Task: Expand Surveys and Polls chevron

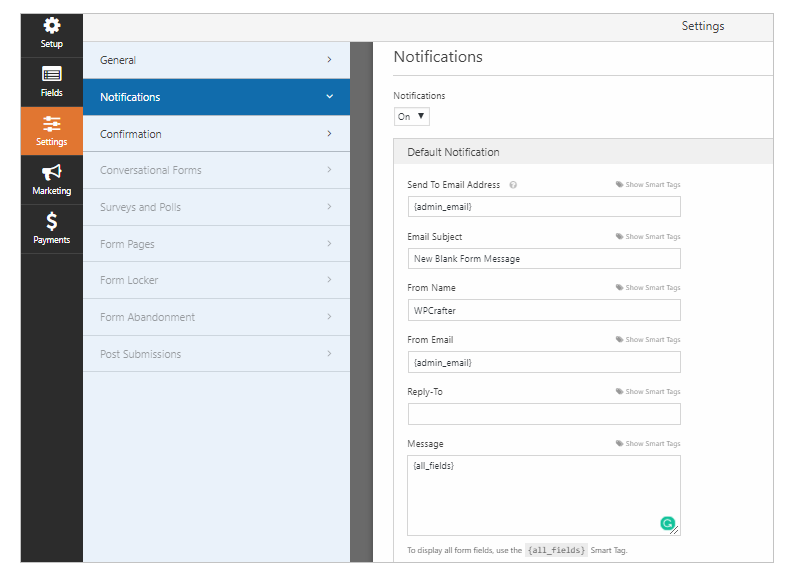Action: click(329, 207)
